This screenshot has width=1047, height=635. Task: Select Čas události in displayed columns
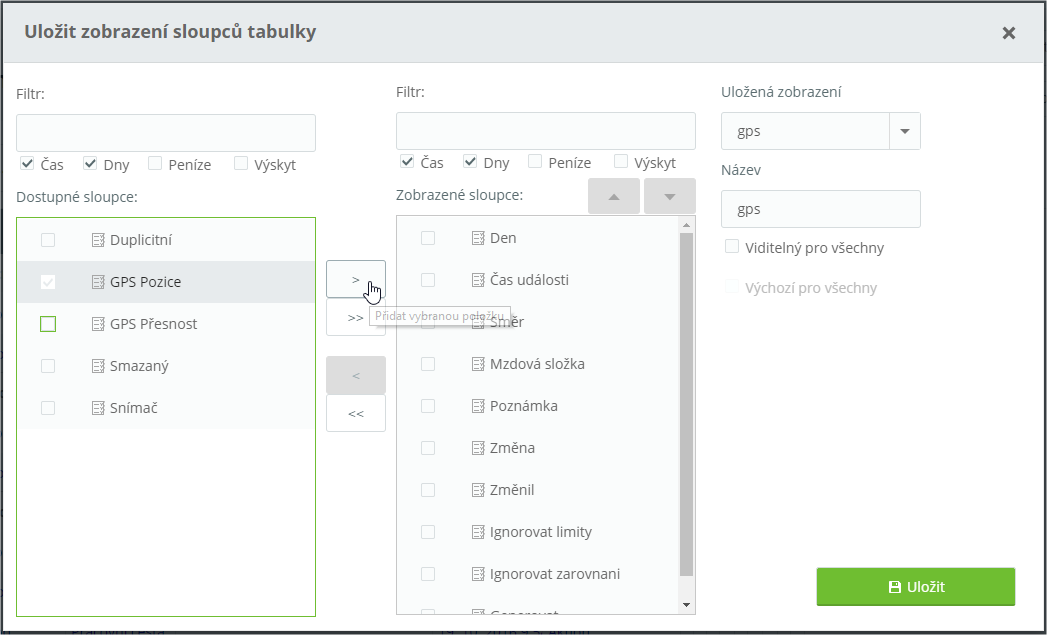coord(529,280)
